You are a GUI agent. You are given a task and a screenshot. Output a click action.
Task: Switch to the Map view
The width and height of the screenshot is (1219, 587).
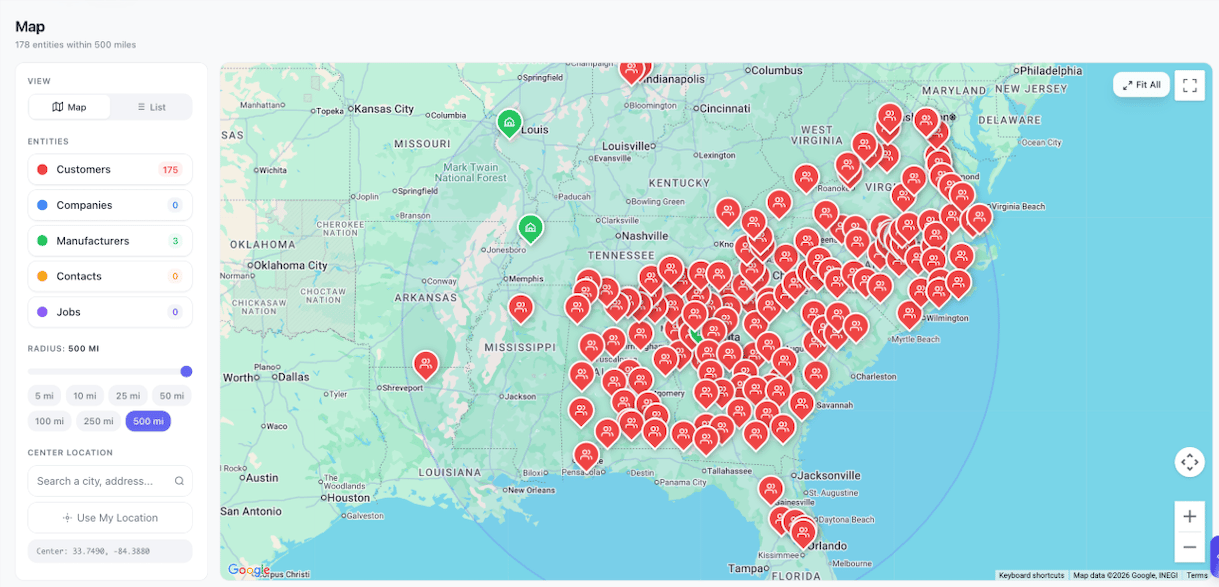[x=69, y=106]
